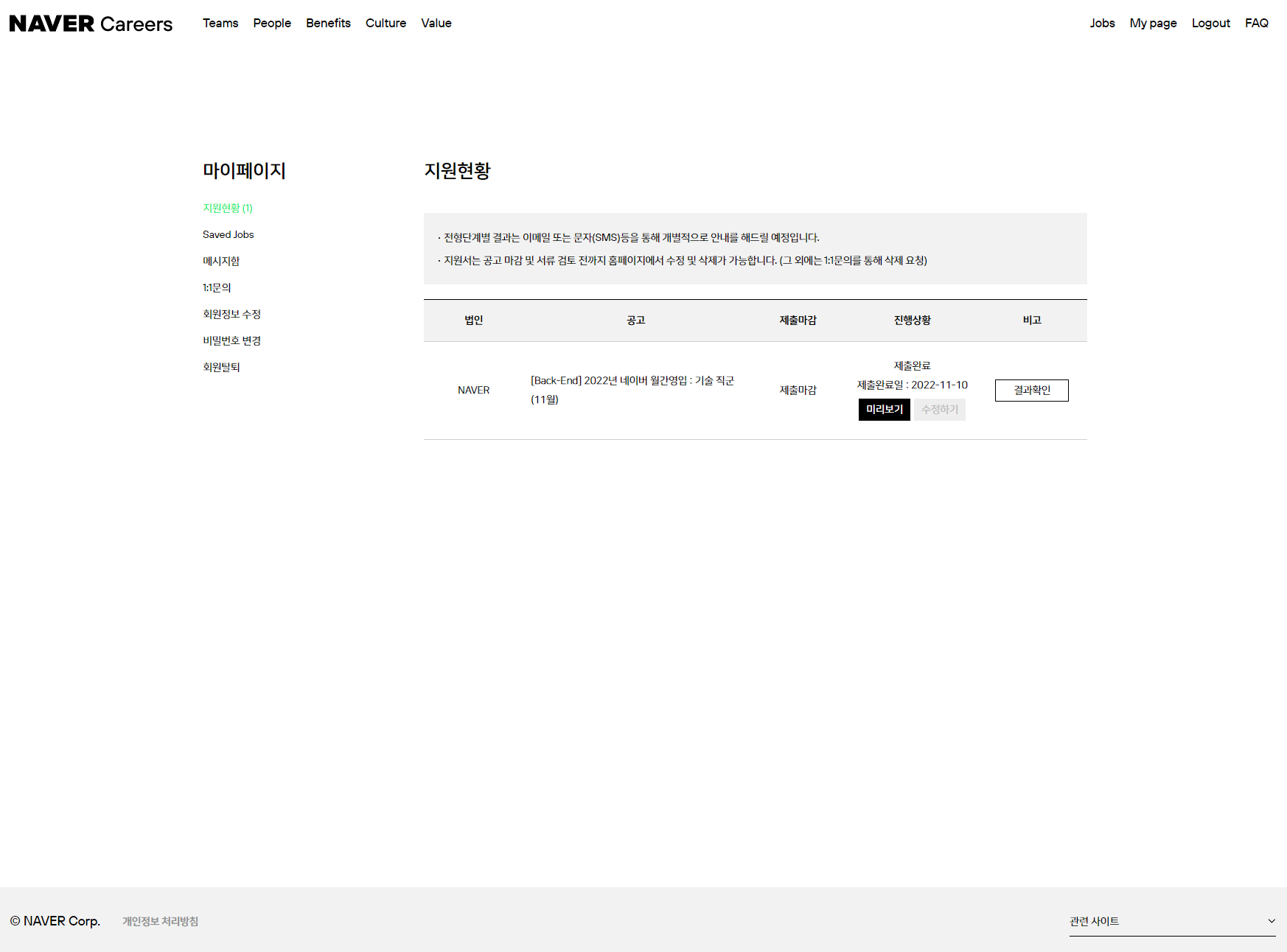Image resolution: width=1287 pixels, height=952 pixels.
Task: Open the FAQ page
Action: pyautogui.click(x=1256, y=23)
